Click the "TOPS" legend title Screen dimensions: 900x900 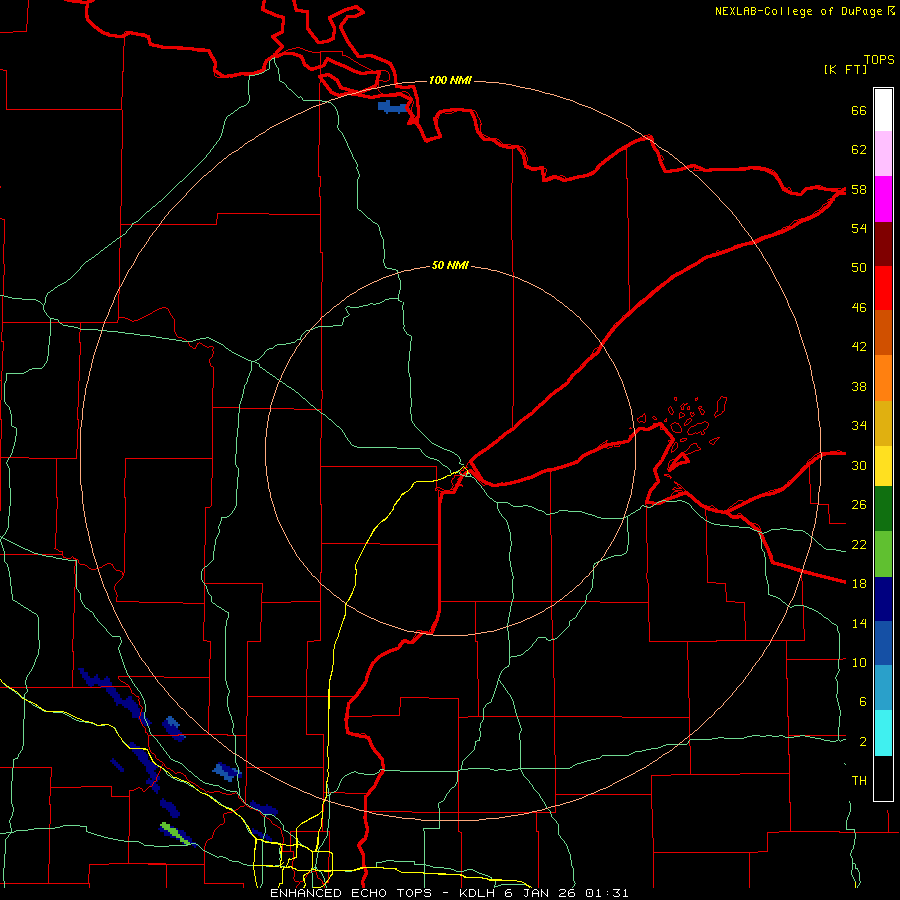[x=879, y=60]
